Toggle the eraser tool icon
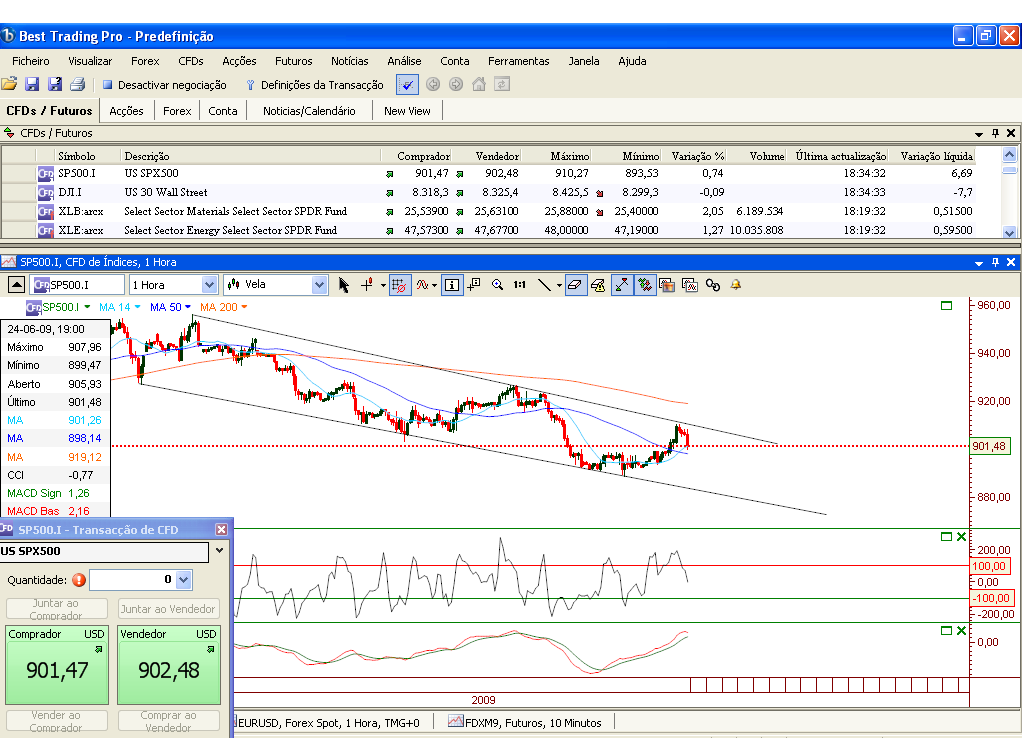 (575, 285)
